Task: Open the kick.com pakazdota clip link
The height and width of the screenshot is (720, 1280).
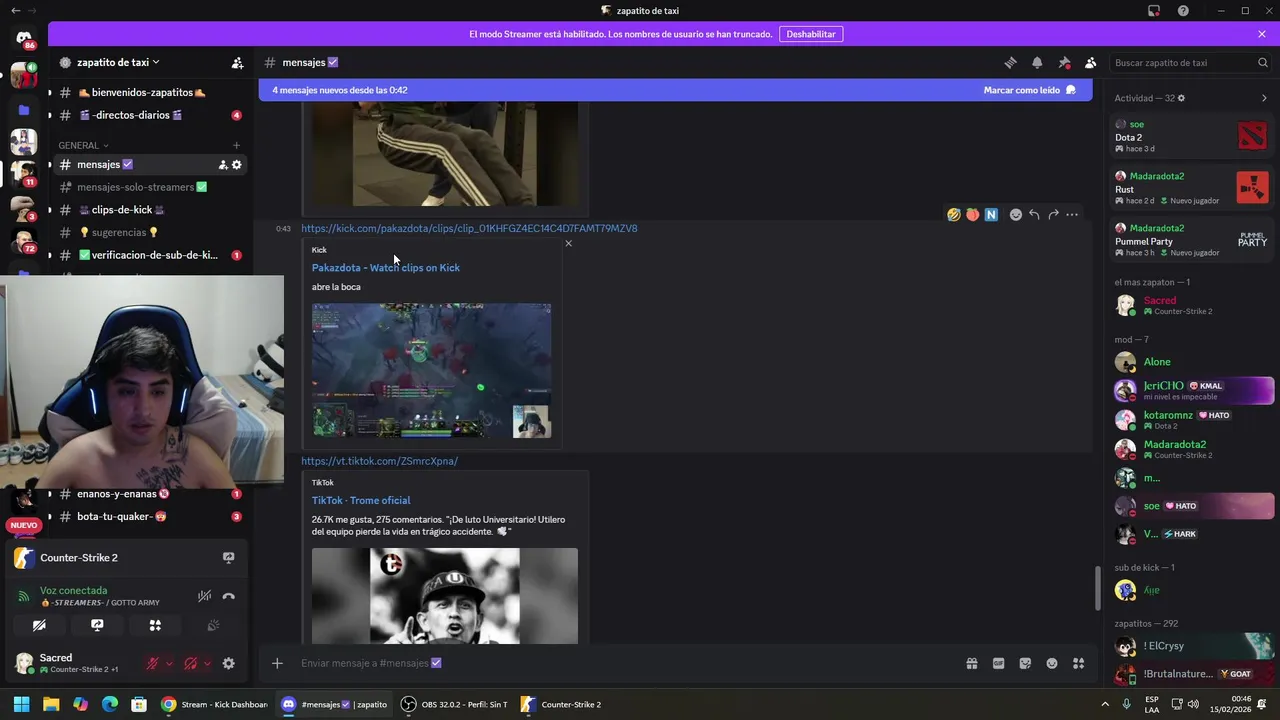Action: click(x=469, y=228)
